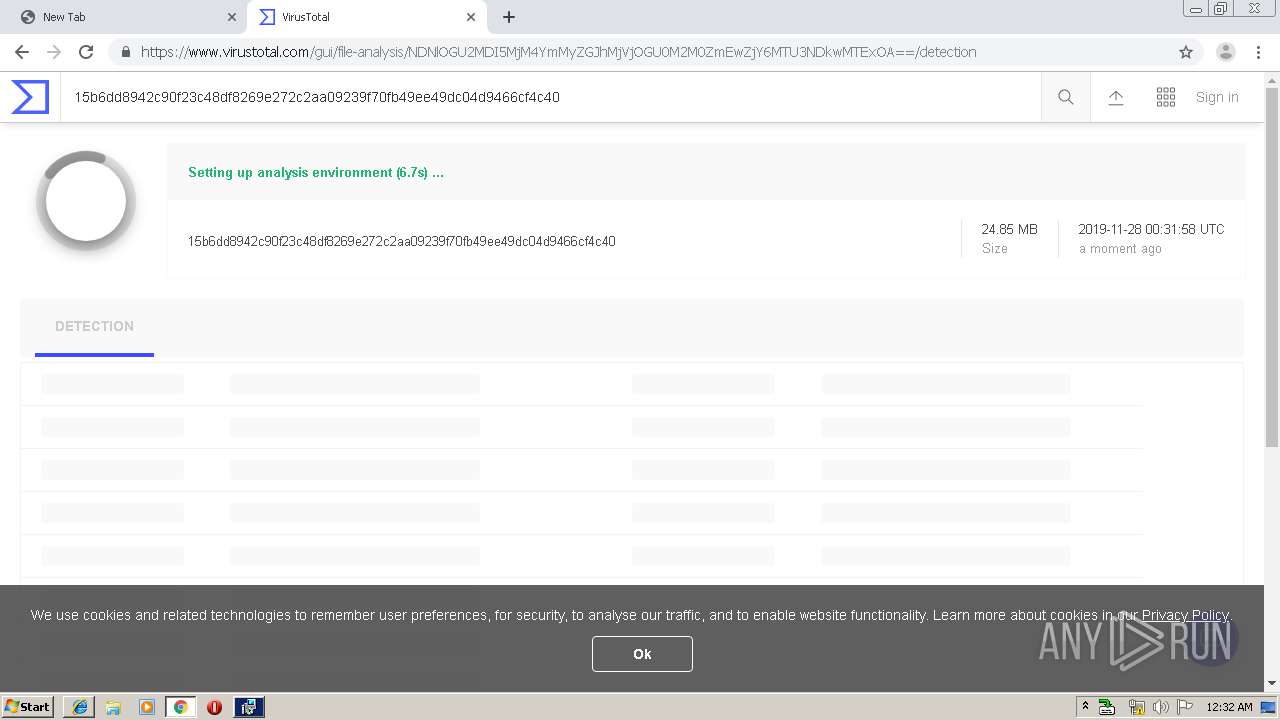Click the hash search input field
1280x720 pixels.
(550, 97)
